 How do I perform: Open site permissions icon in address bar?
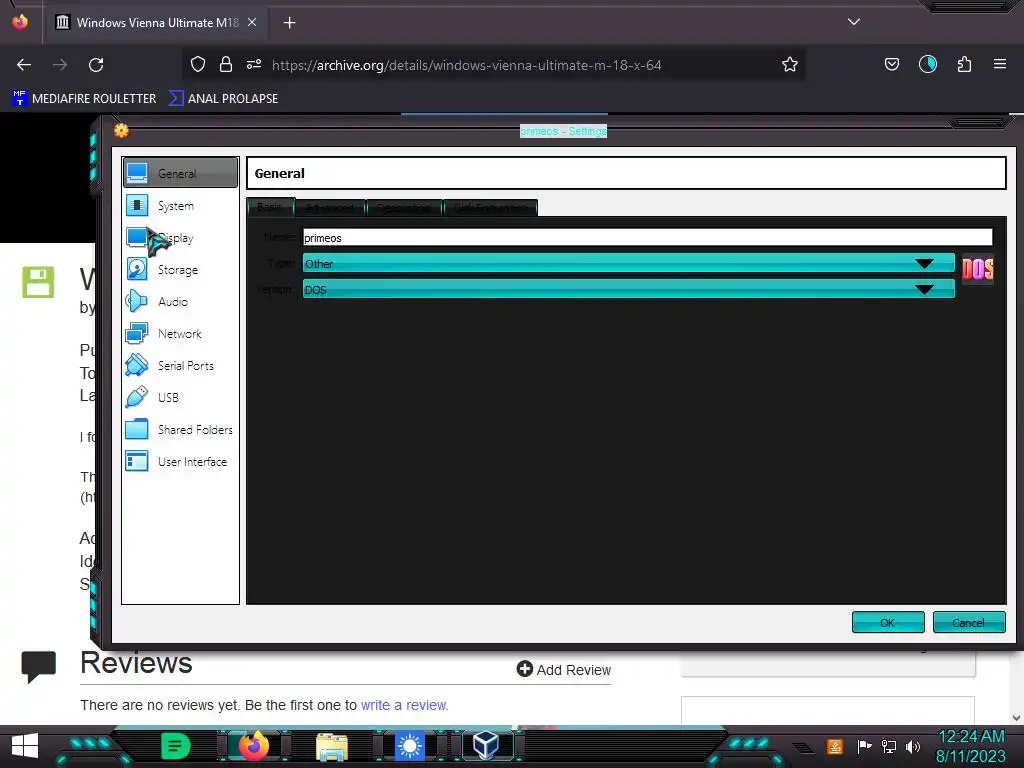(x=254, y=65)
